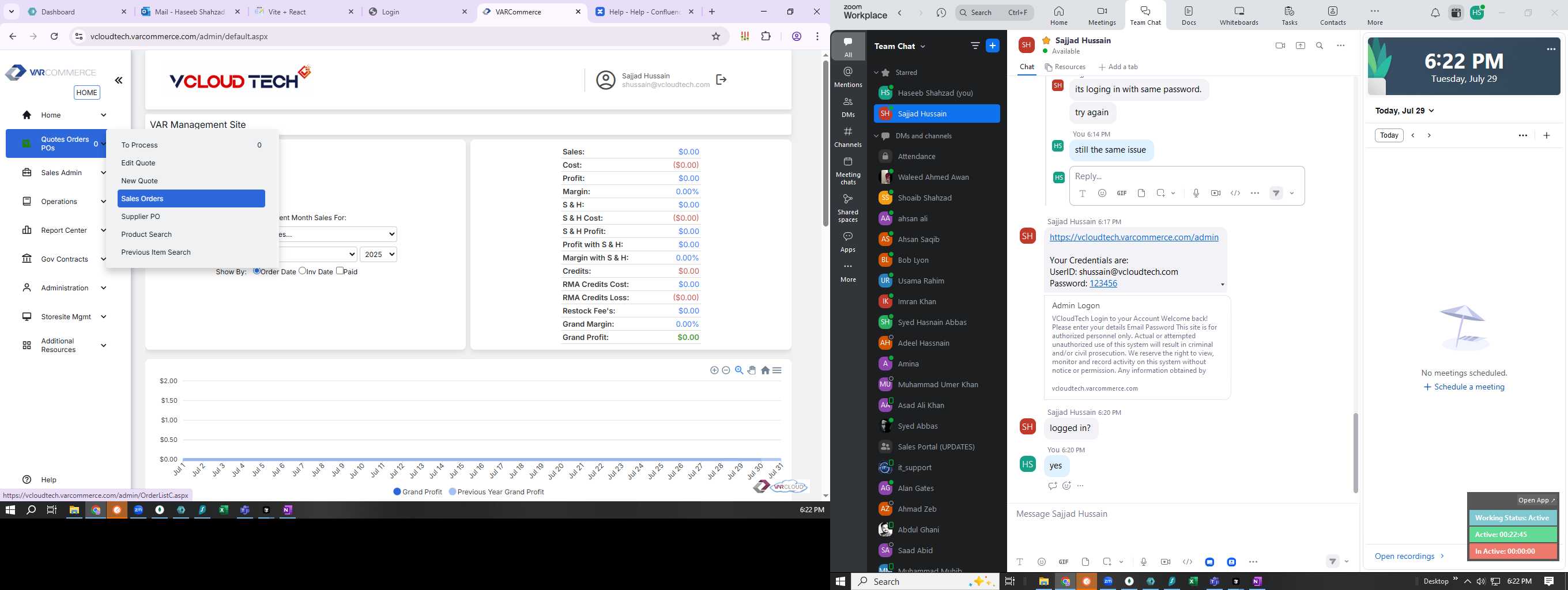Viewport: 1568px width, 590px height.
Task: Select Sales Orders in the submenu
Action: (x=191, y=198)
